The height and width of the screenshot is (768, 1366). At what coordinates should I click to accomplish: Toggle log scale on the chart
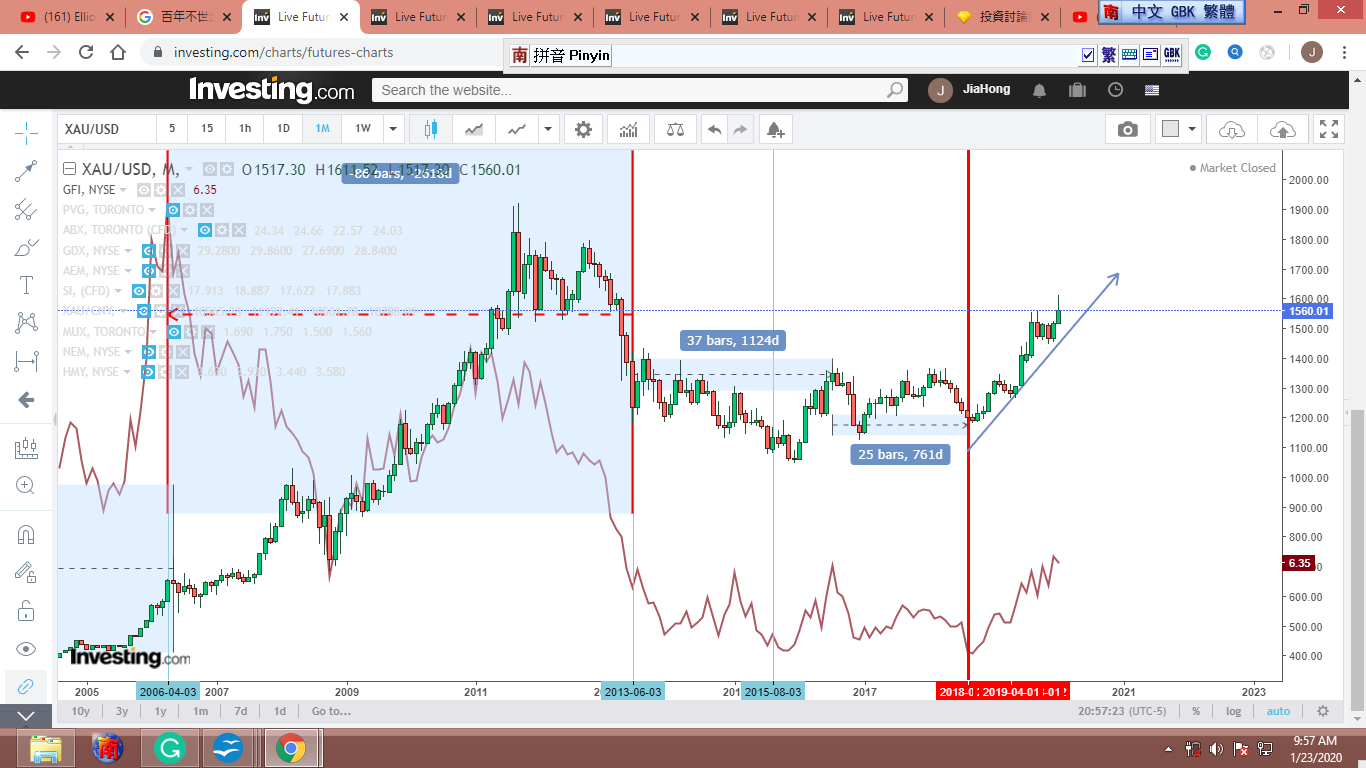tap(1234, 711)
